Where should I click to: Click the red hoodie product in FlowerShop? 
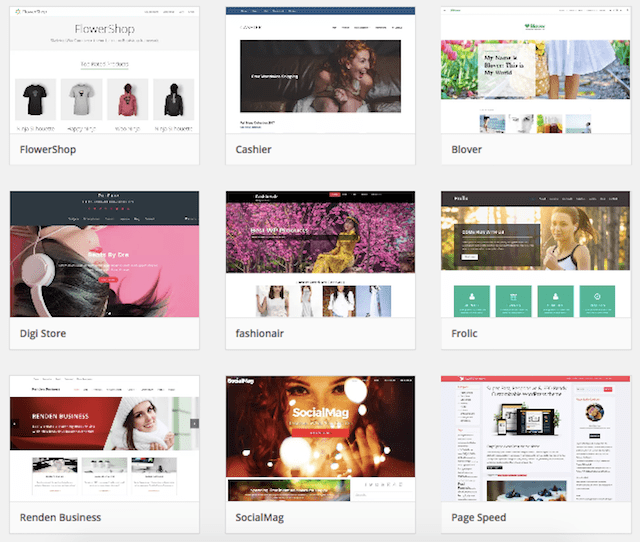[x=127, y=98]
